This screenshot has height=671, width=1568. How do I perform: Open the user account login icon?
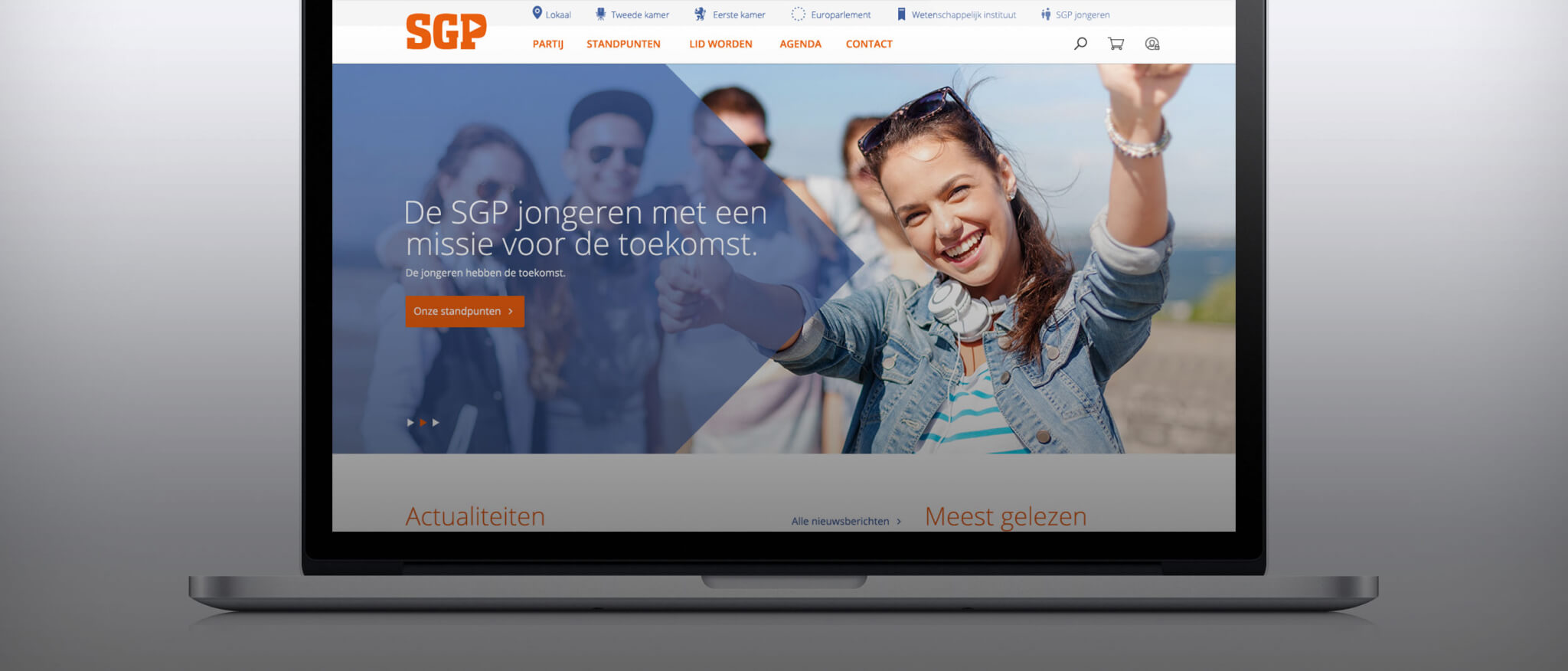coord(1152,44)
